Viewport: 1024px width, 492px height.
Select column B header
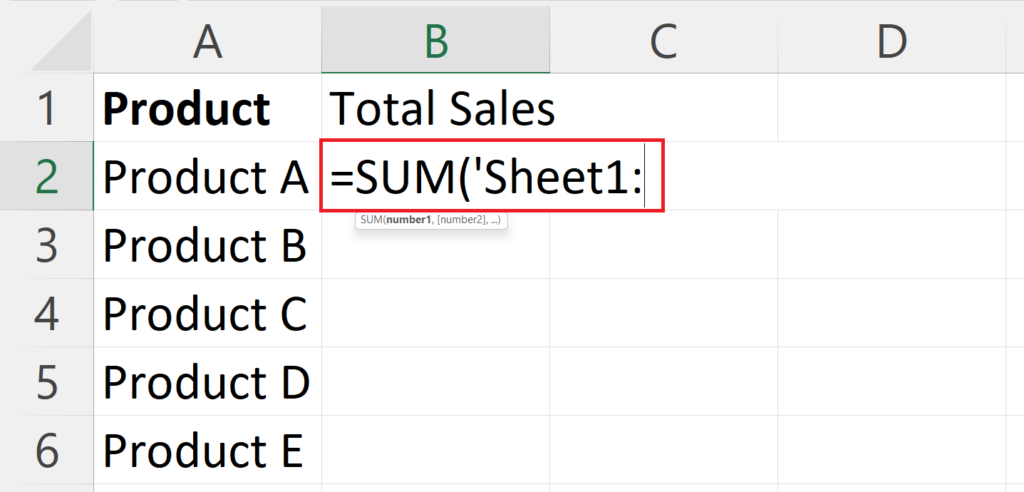point(436,41)
